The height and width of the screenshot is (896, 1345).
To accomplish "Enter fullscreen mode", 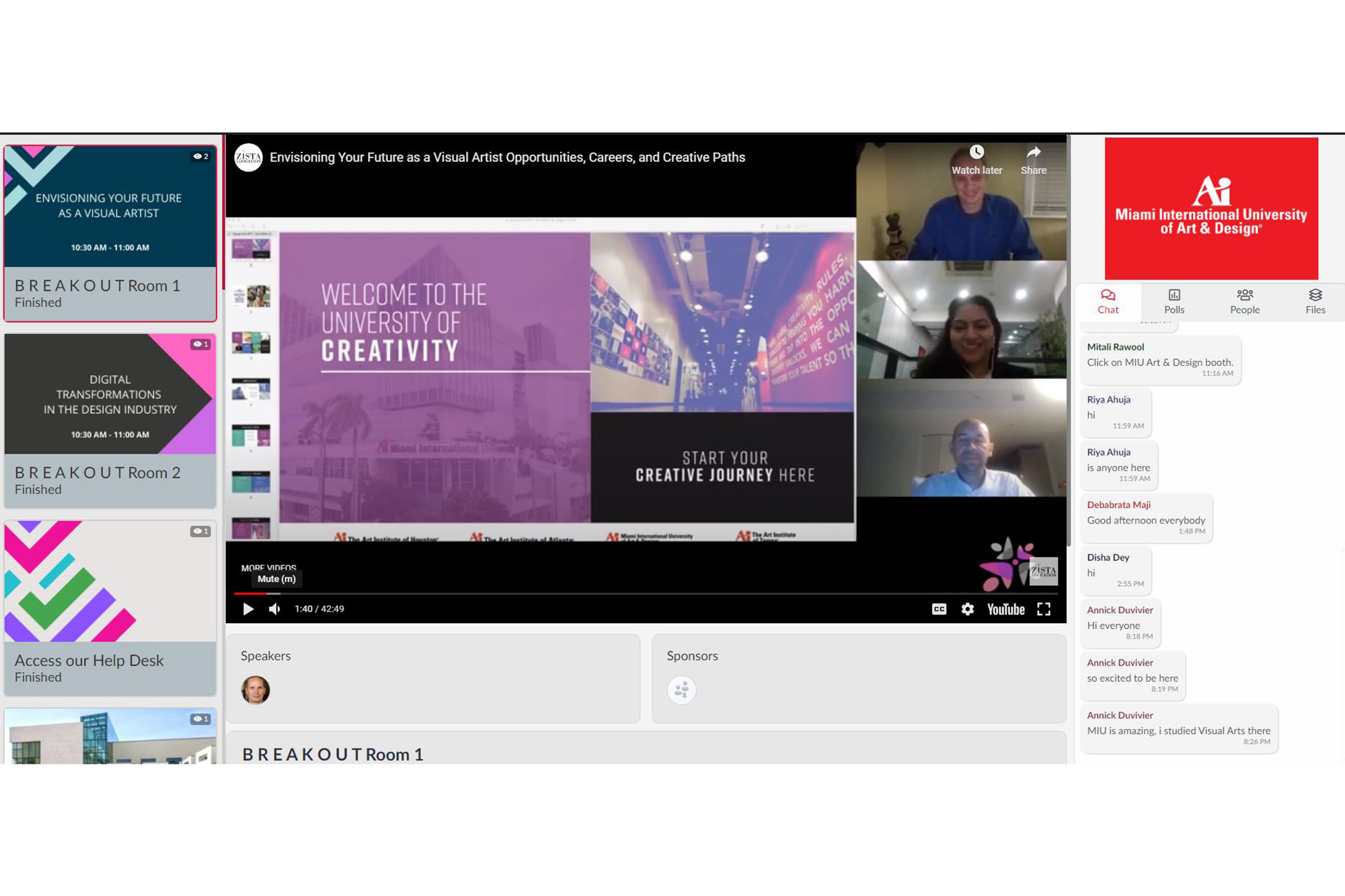I will pyautogui.click(x=1044, y=609).
